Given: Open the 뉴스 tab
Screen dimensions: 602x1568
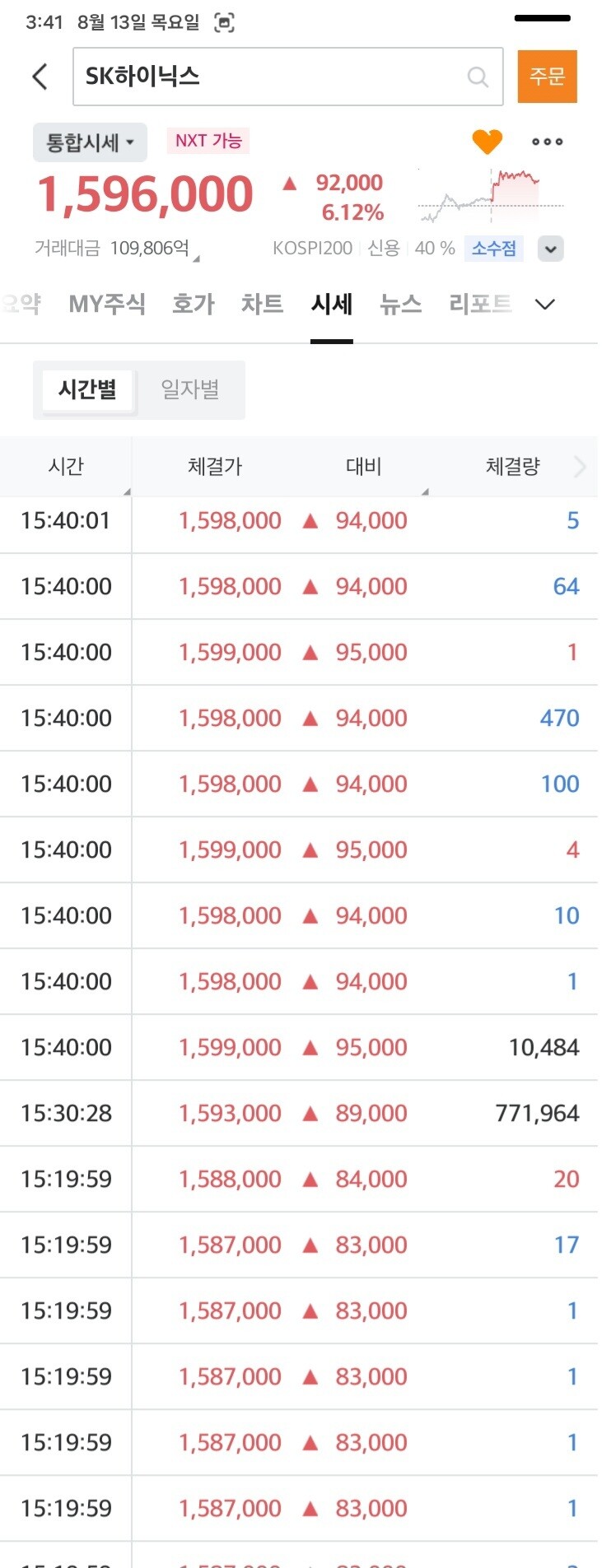Looking at the screenshot, I should tap(401, 305).
